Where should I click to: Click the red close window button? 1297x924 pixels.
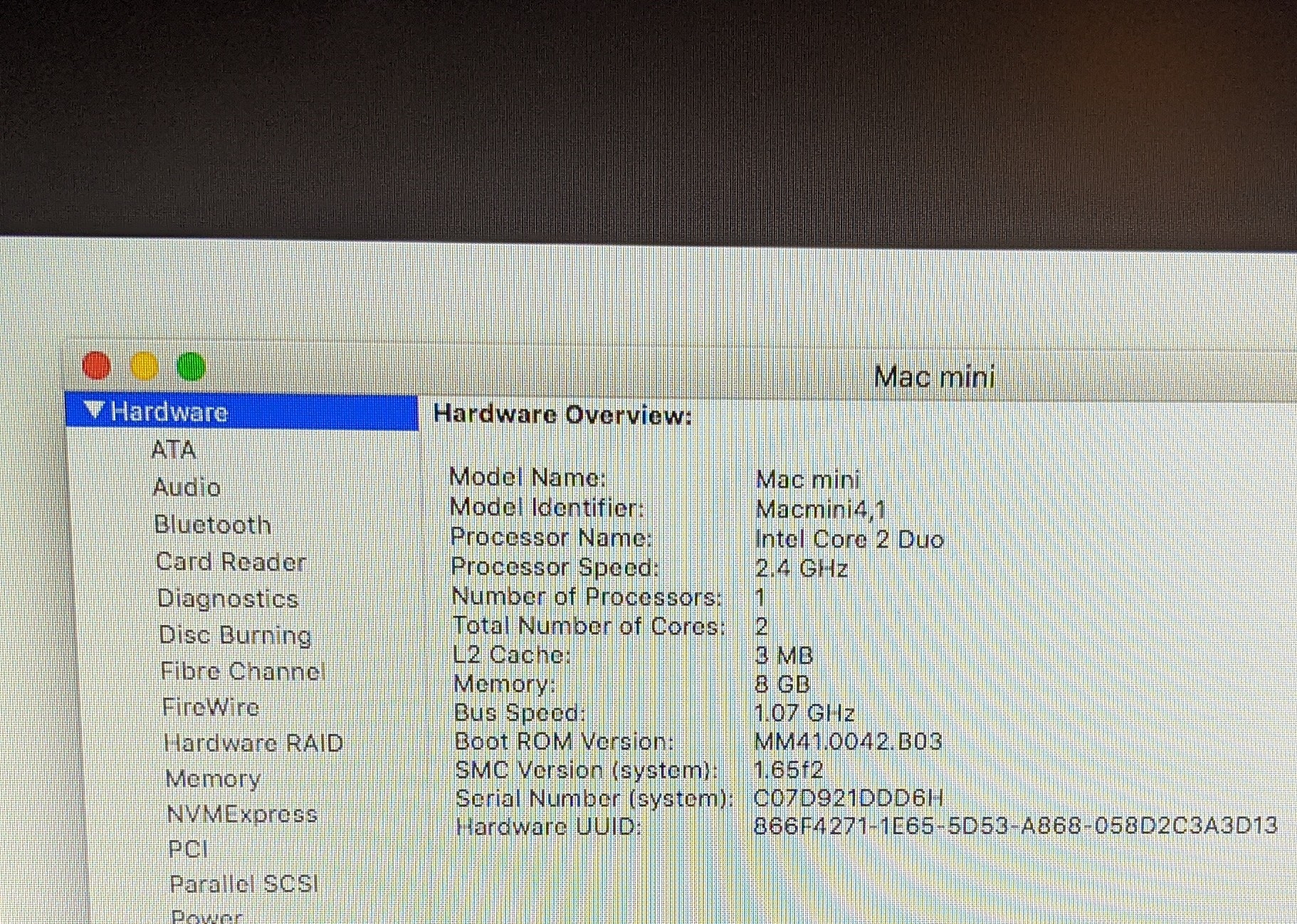point(97,366)
